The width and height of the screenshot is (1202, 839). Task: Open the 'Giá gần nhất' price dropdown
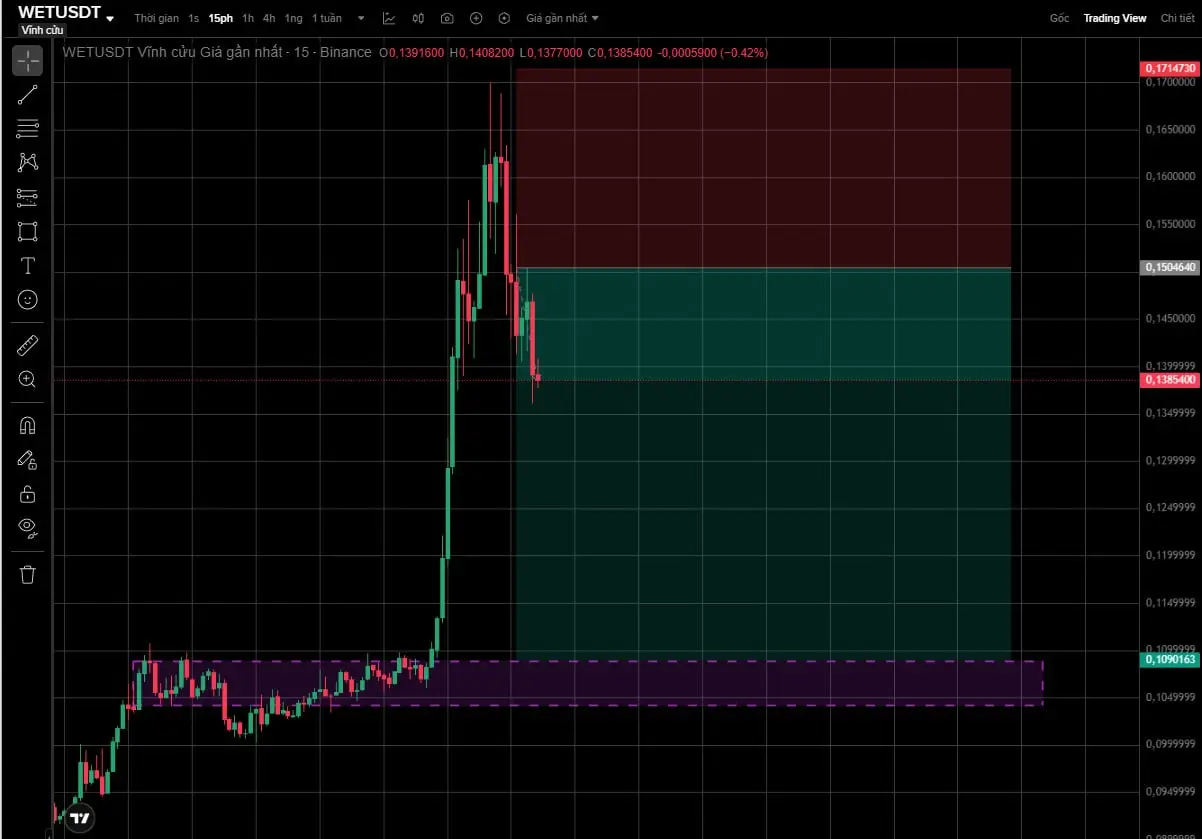coord(563,18)
